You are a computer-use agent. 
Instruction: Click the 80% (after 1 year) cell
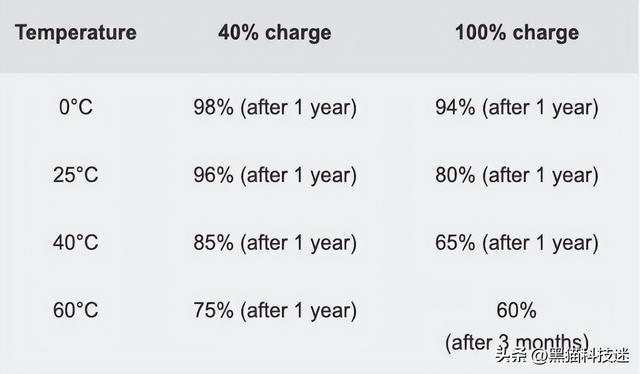point(517,176)
